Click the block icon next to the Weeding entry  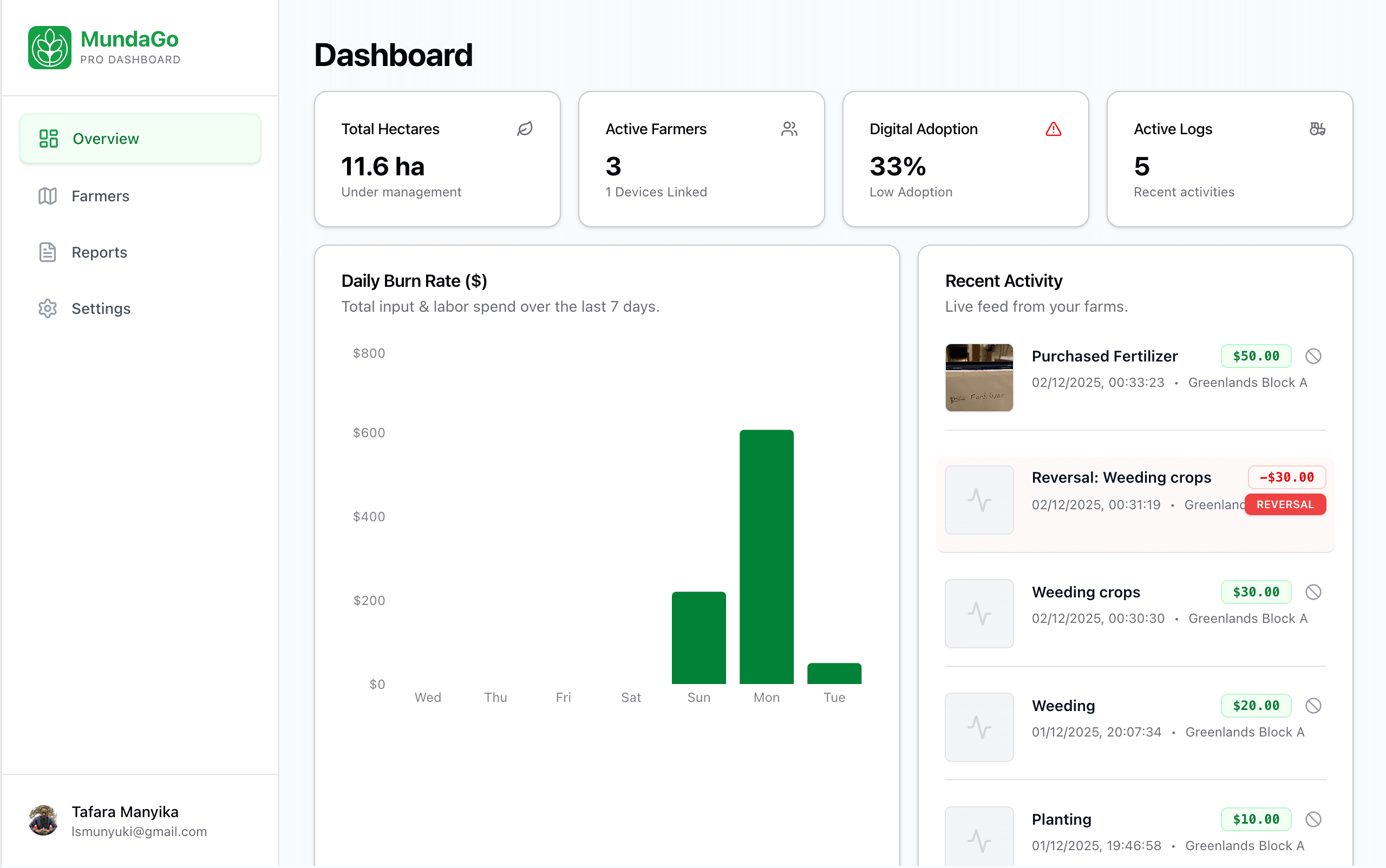point(1313,706)
